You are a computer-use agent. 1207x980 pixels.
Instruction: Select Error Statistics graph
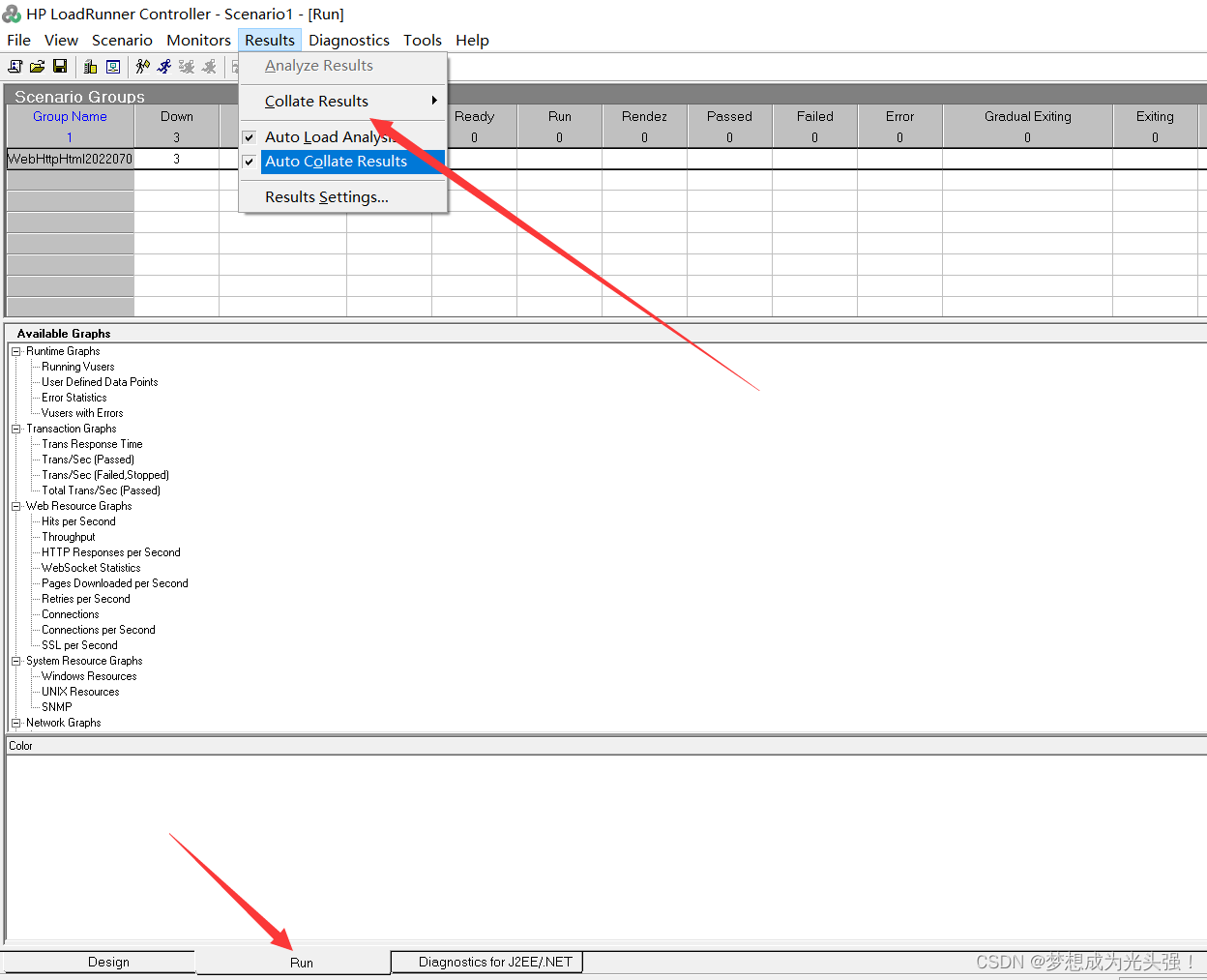point(74,398)
